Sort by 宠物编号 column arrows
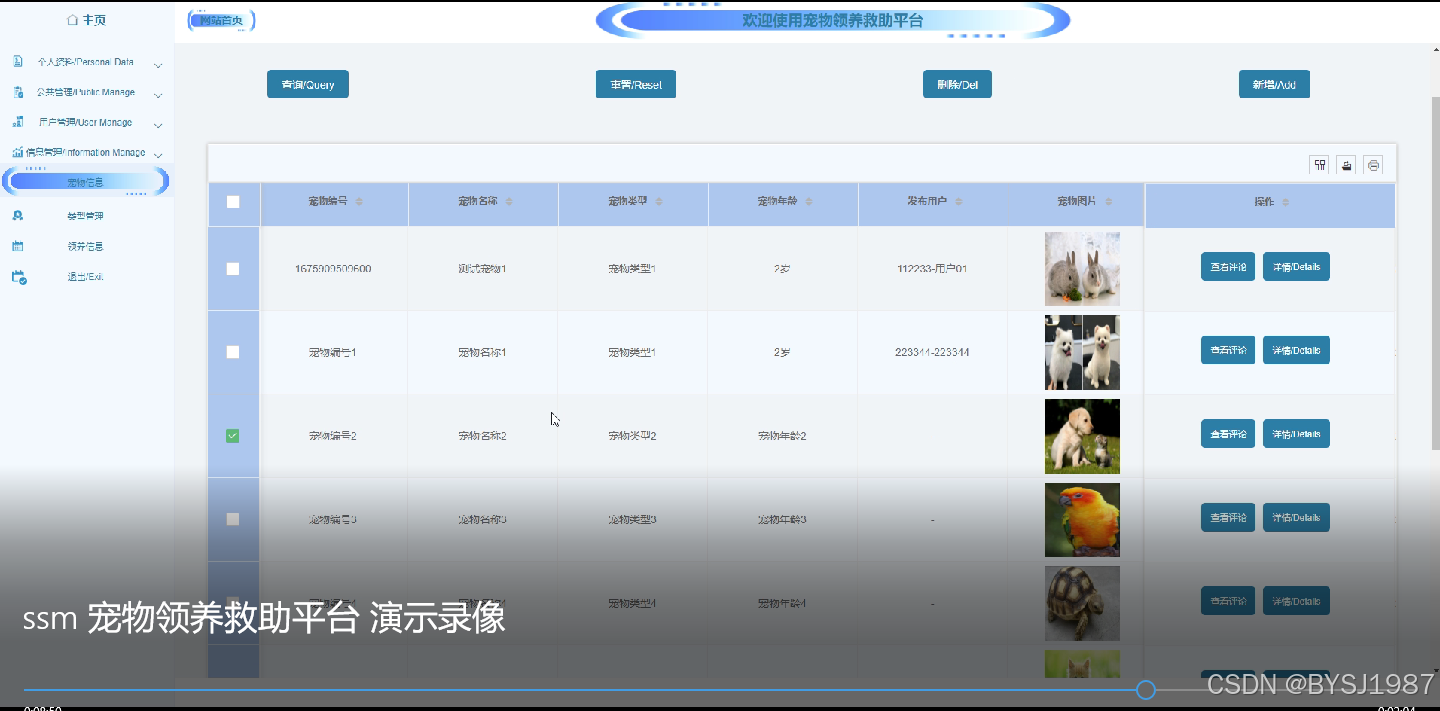 pos(359,202)
